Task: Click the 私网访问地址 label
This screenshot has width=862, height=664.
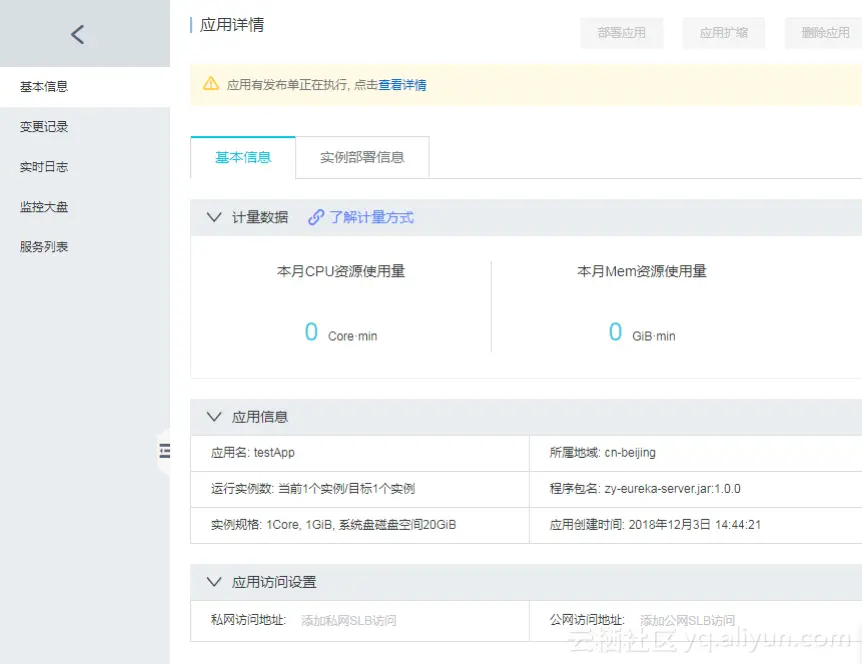Action: tap(248, 620)
